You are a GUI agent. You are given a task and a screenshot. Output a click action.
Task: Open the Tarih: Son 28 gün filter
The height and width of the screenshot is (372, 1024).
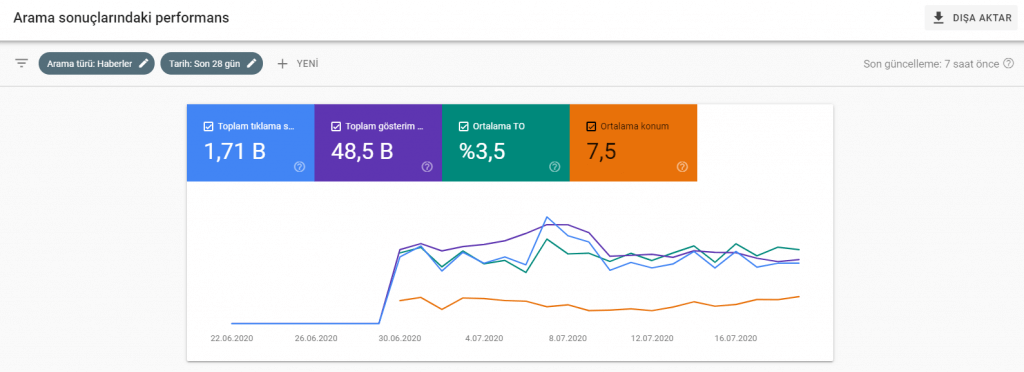tap(212, 63)
